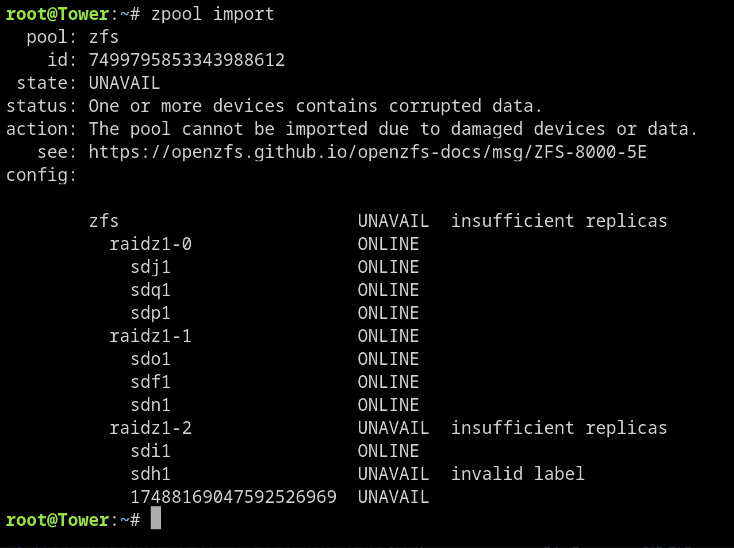Screen dimensions: 734x548
Task: Select the raidz1-1 vdev entry
Action: 150,336
